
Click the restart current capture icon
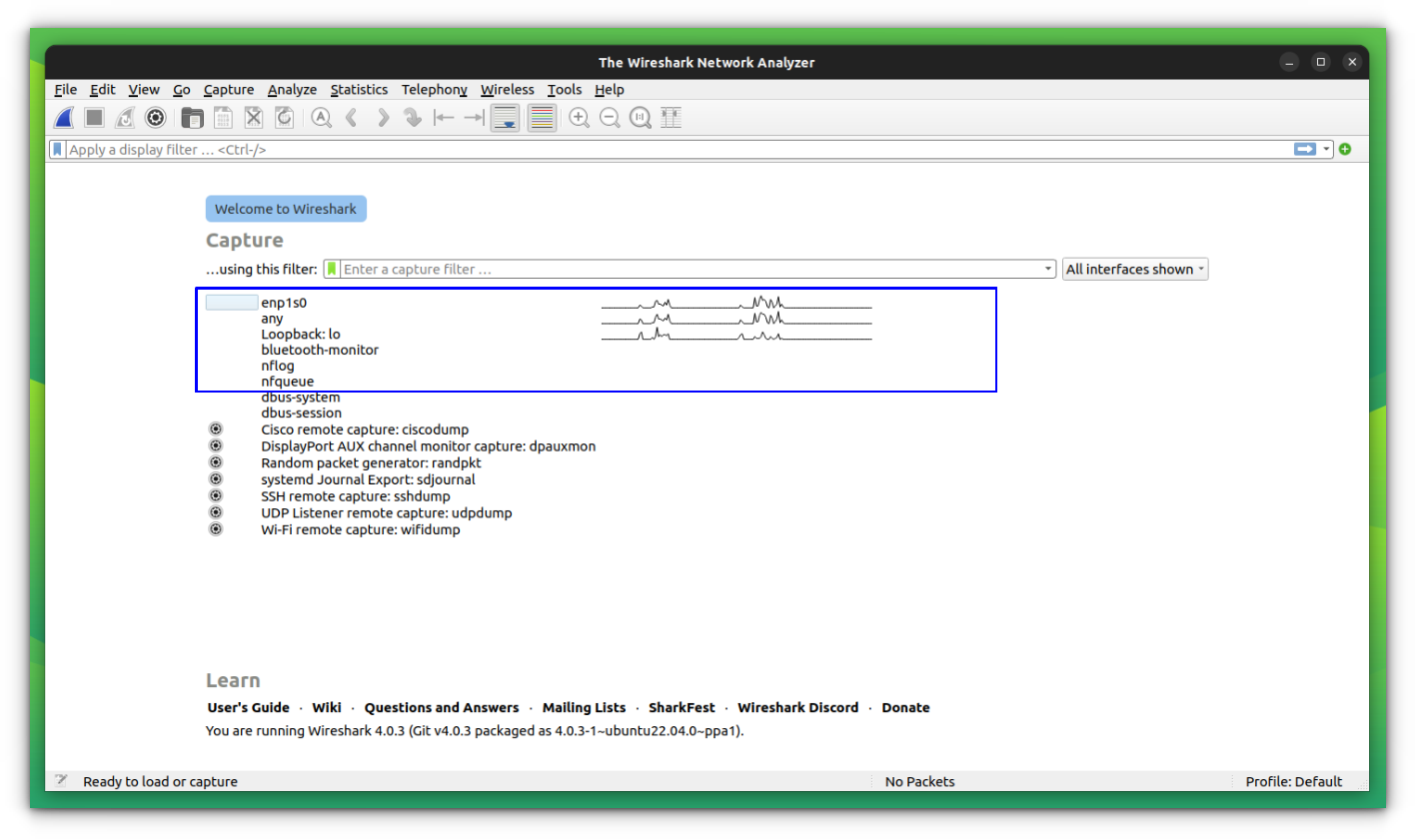(125, 118)
